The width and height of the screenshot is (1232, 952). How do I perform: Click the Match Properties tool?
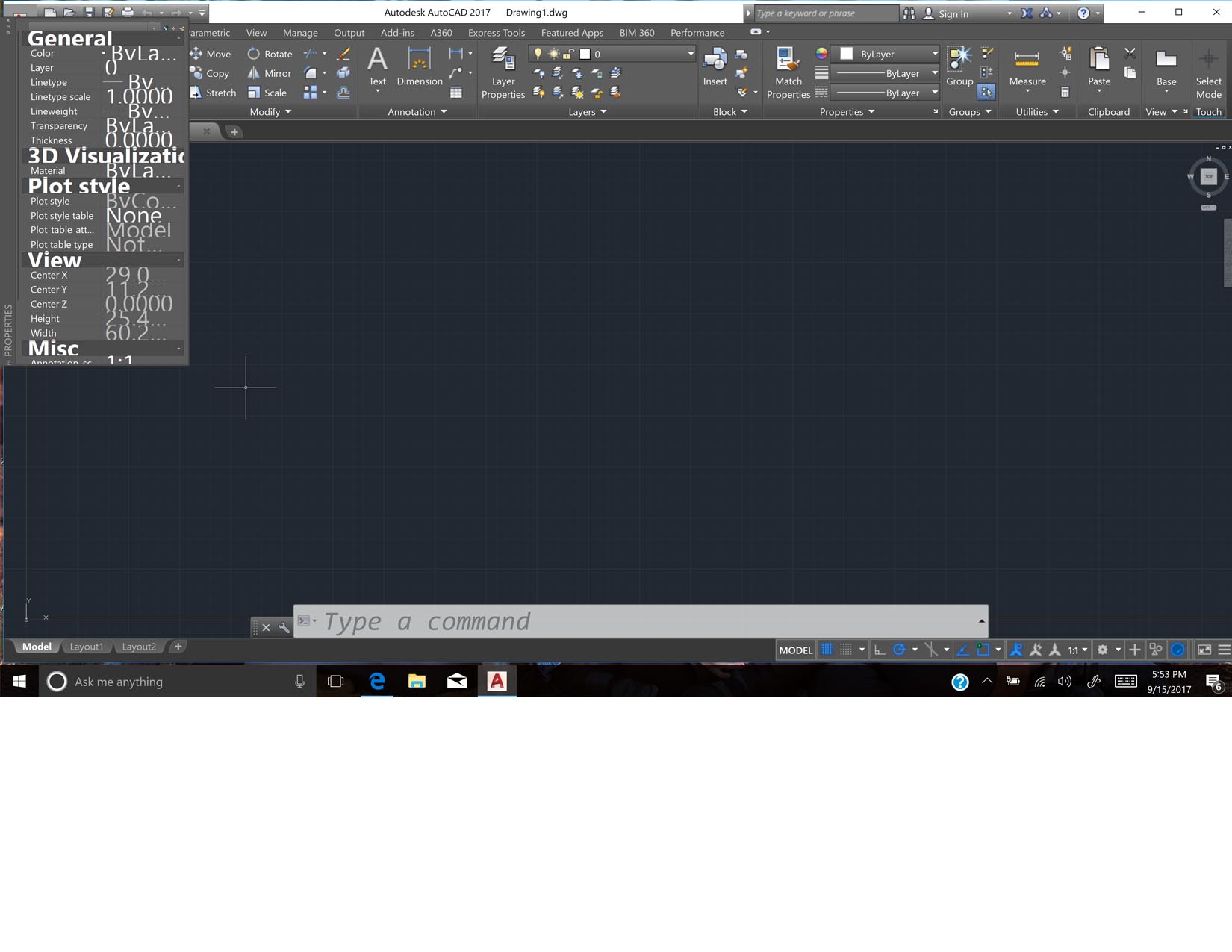(788, 72)
